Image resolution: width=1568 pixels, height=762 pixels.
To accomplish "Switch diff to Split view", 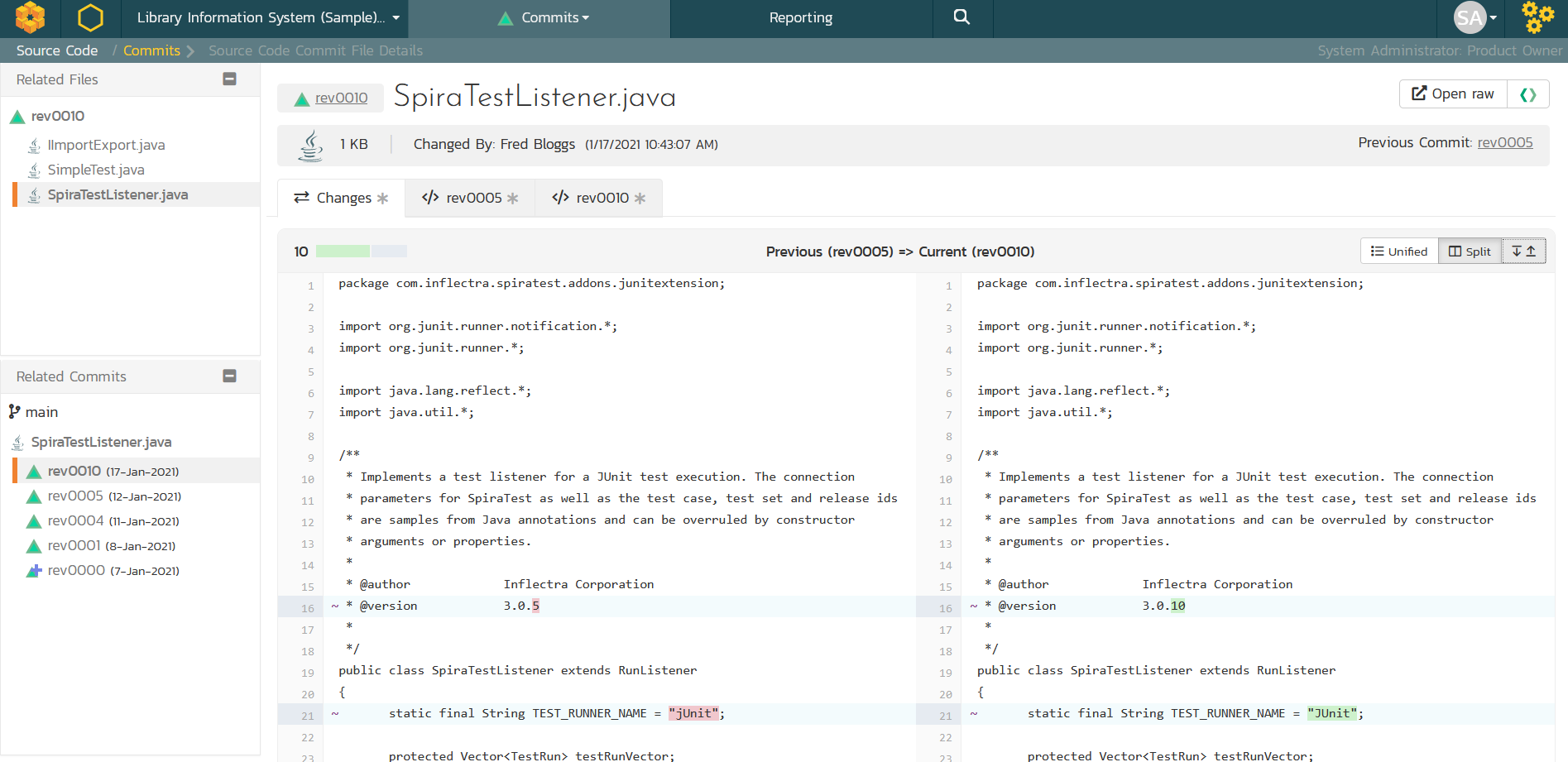I will click(1470, 252).
